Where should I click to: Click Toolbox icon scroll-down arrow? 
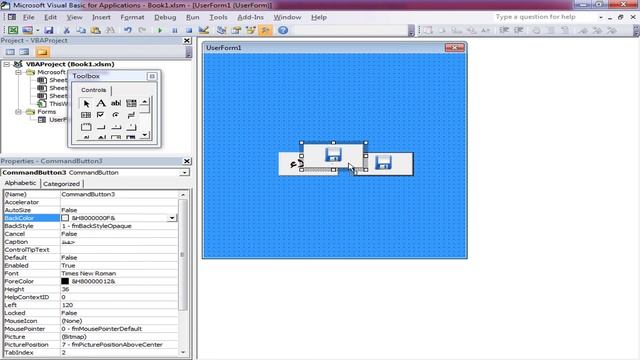(x=145, y=135)
